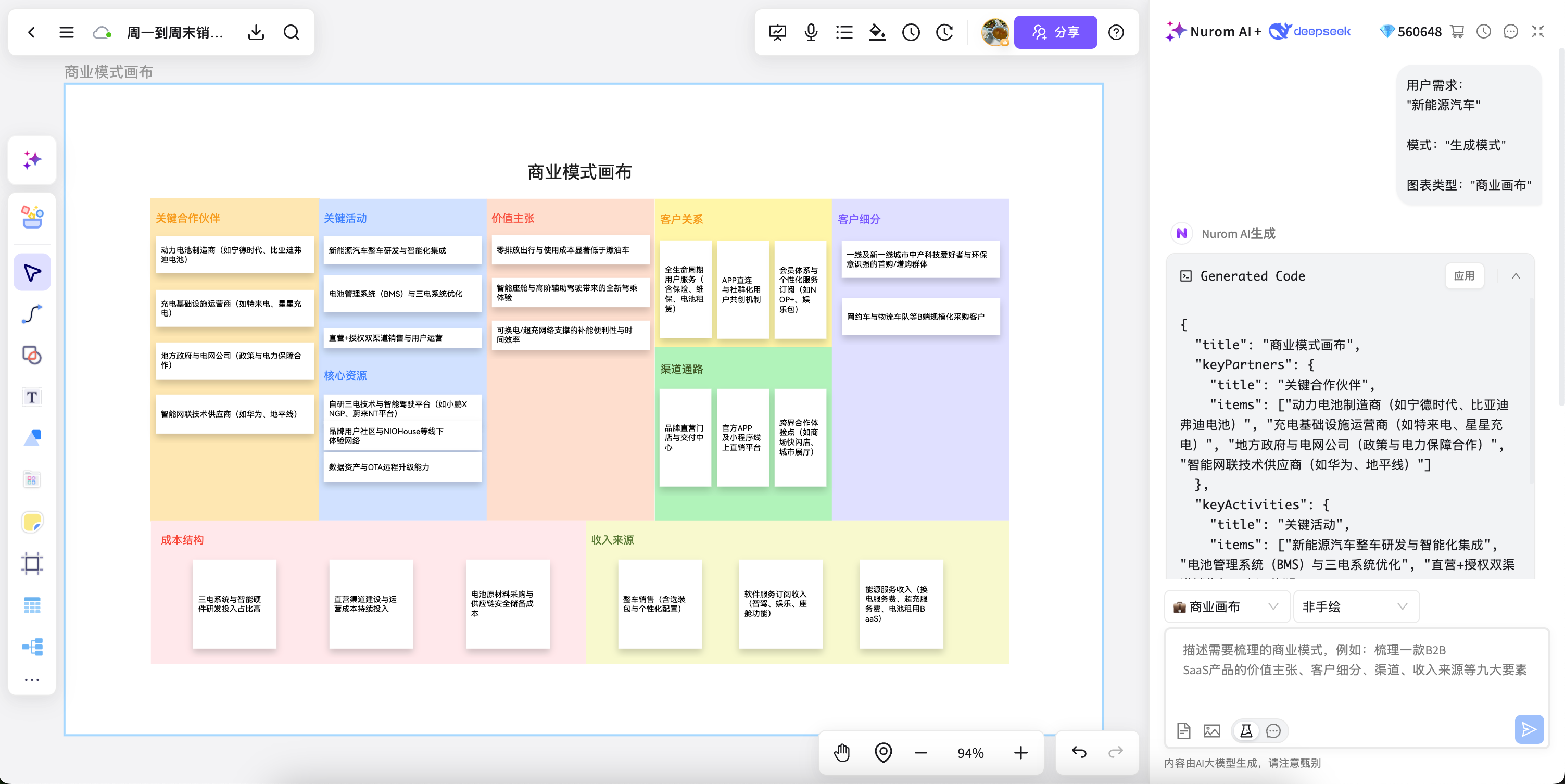The image size is (1565, 784).
Task: Select the 成本结构 heading
Action: [182, 540]
